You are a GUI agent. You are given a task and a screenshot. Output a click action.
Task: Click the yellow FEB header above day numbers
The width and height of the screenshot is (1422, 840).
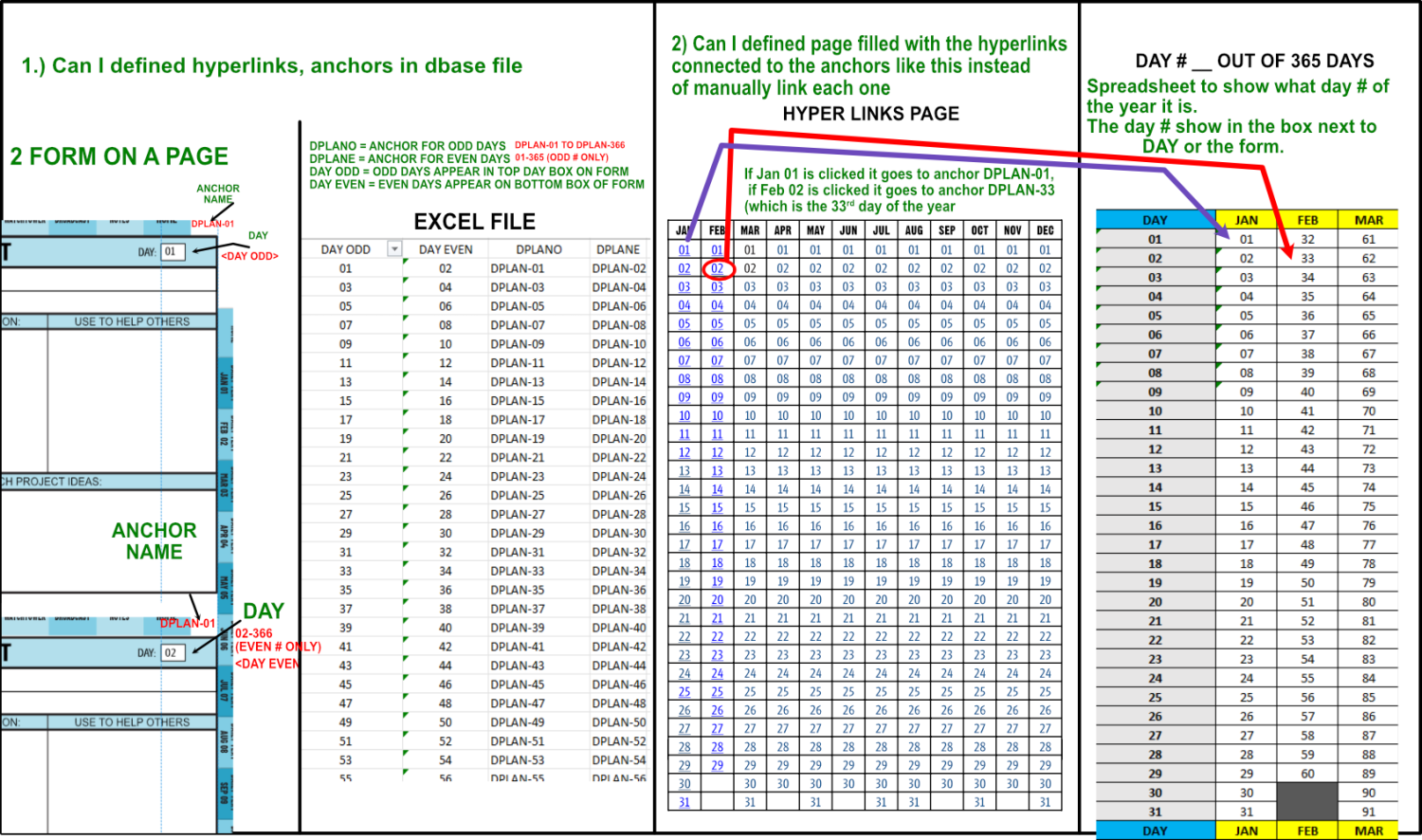click(1307, 220)
